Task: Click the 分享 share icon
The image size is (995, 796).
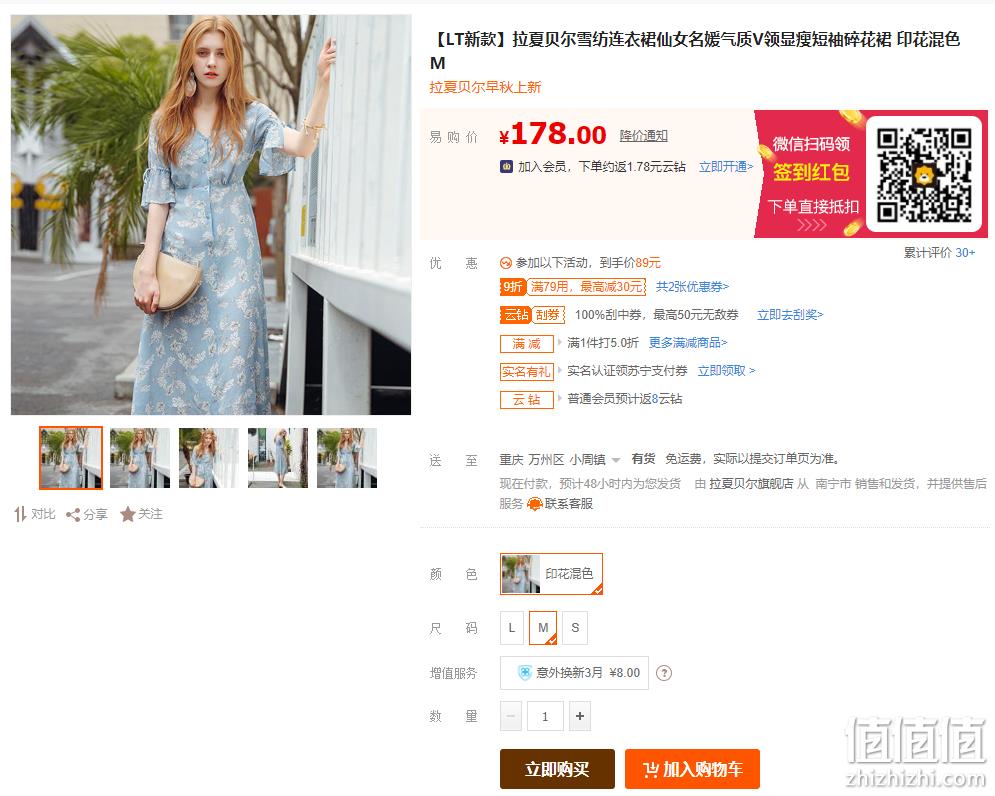Action: pos(73,515)
